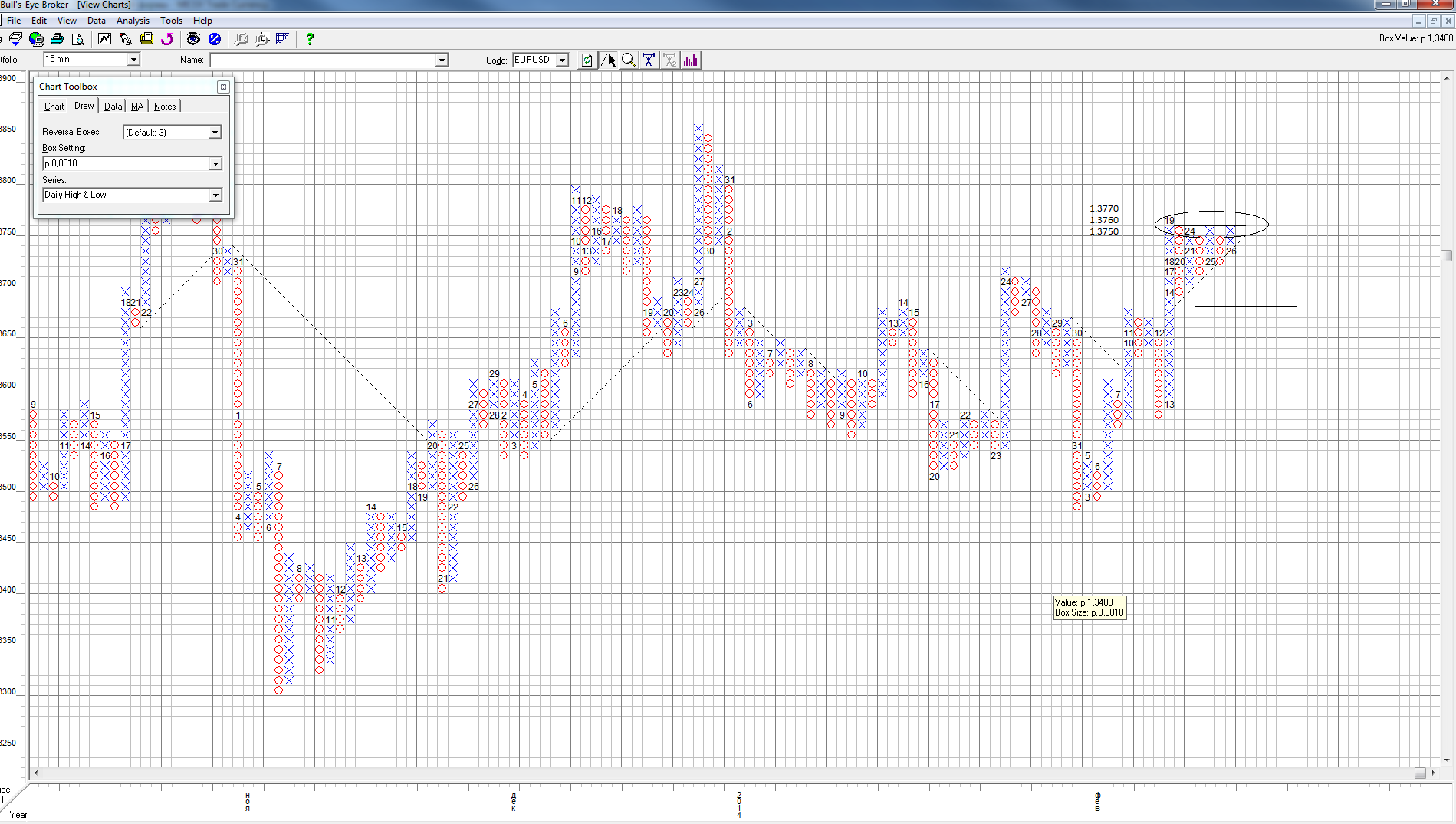Open the Edit menu

point(39,21)
